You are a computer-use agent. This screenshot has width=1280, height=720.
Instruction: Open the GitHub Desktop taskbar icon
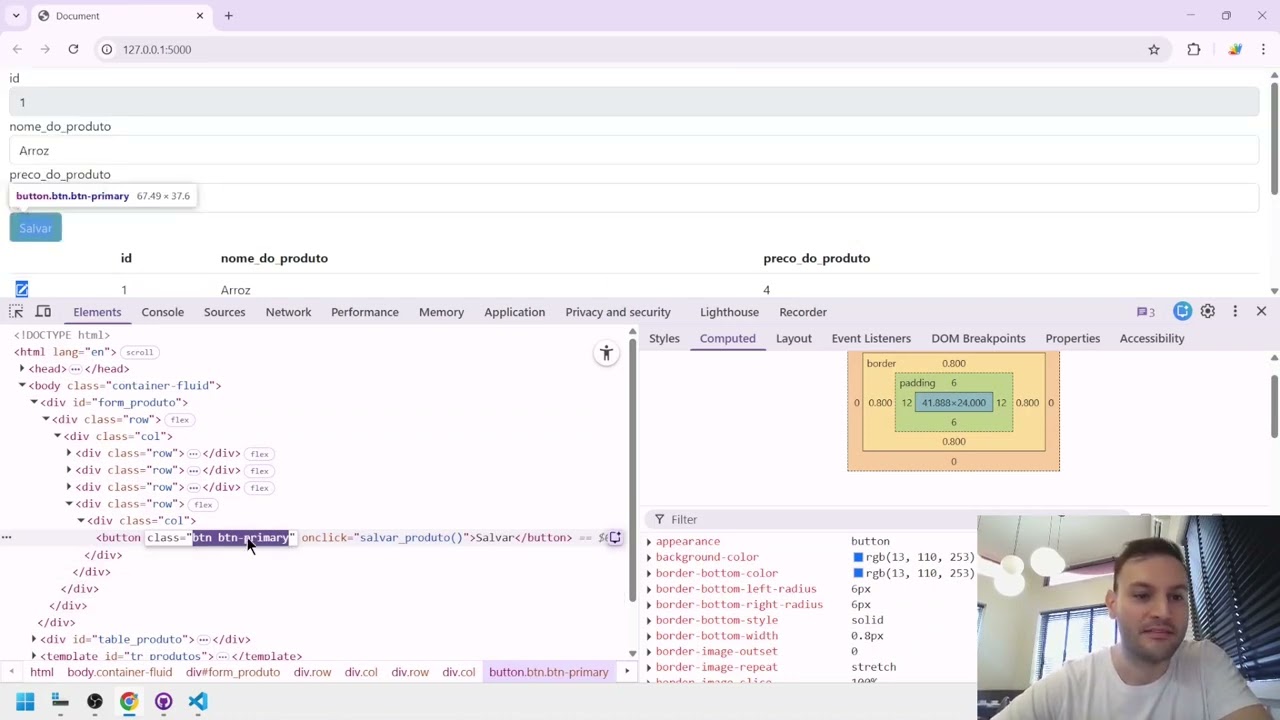click(x=163, y=702)
